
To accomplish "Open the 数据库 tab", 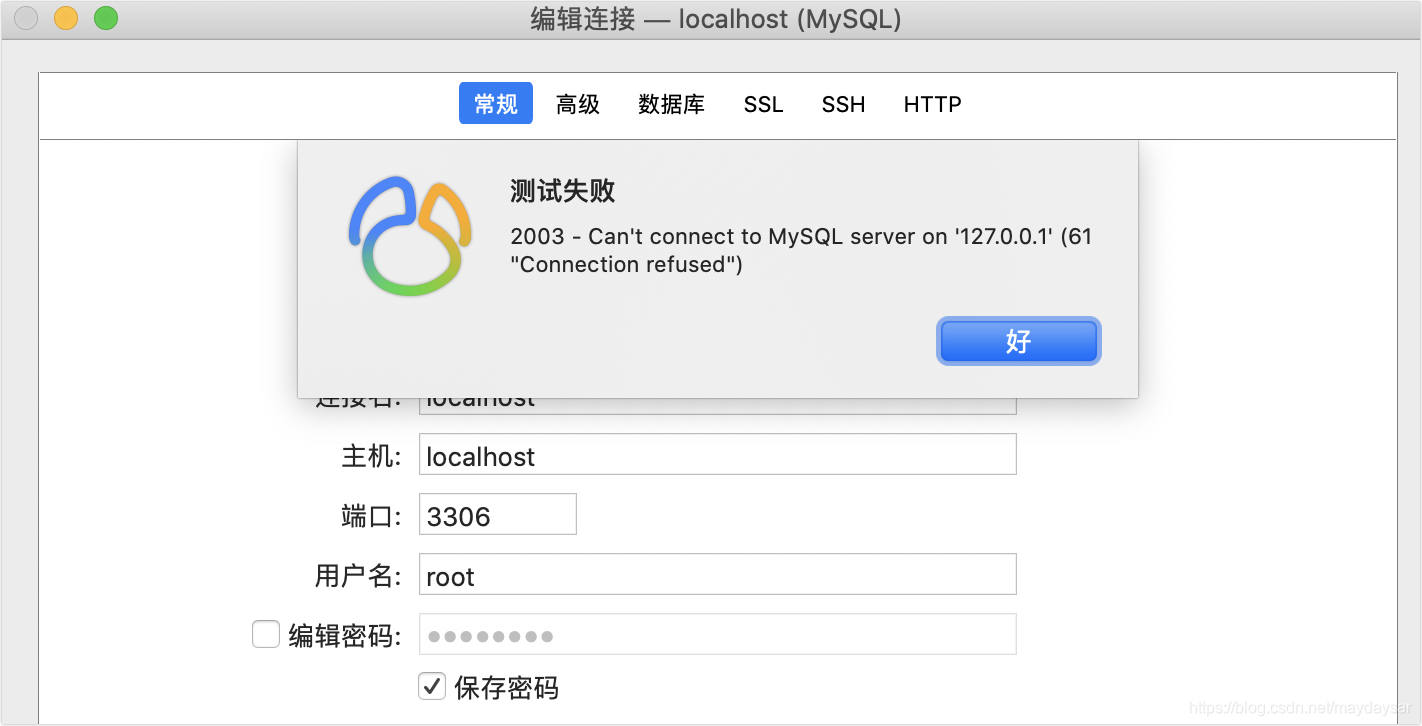I will coord(671,103).
